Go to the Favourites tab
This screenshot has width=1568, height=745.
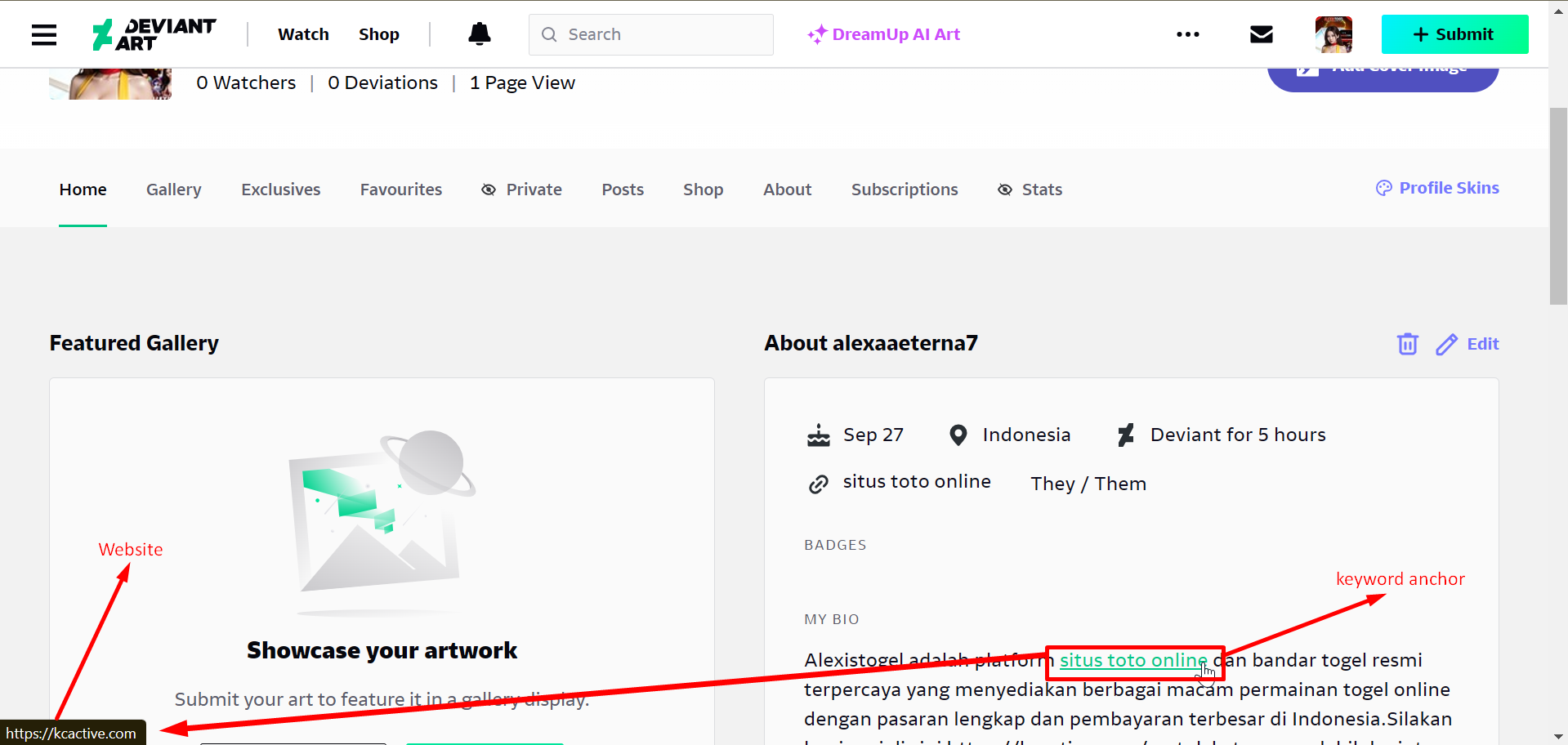click(x=400, y=190)
